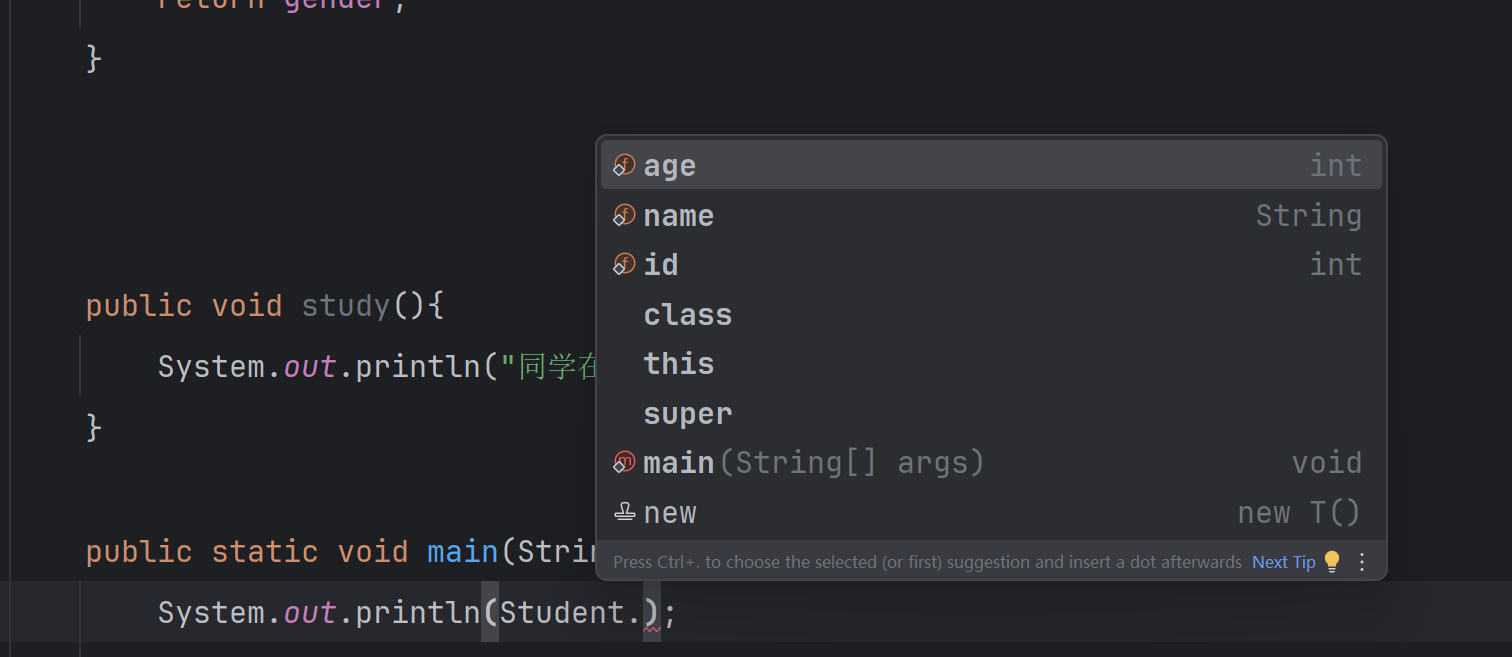Click the red error squiggle after Student.
Viewport: 1512px width, 657px height.
tap(651, 630)
